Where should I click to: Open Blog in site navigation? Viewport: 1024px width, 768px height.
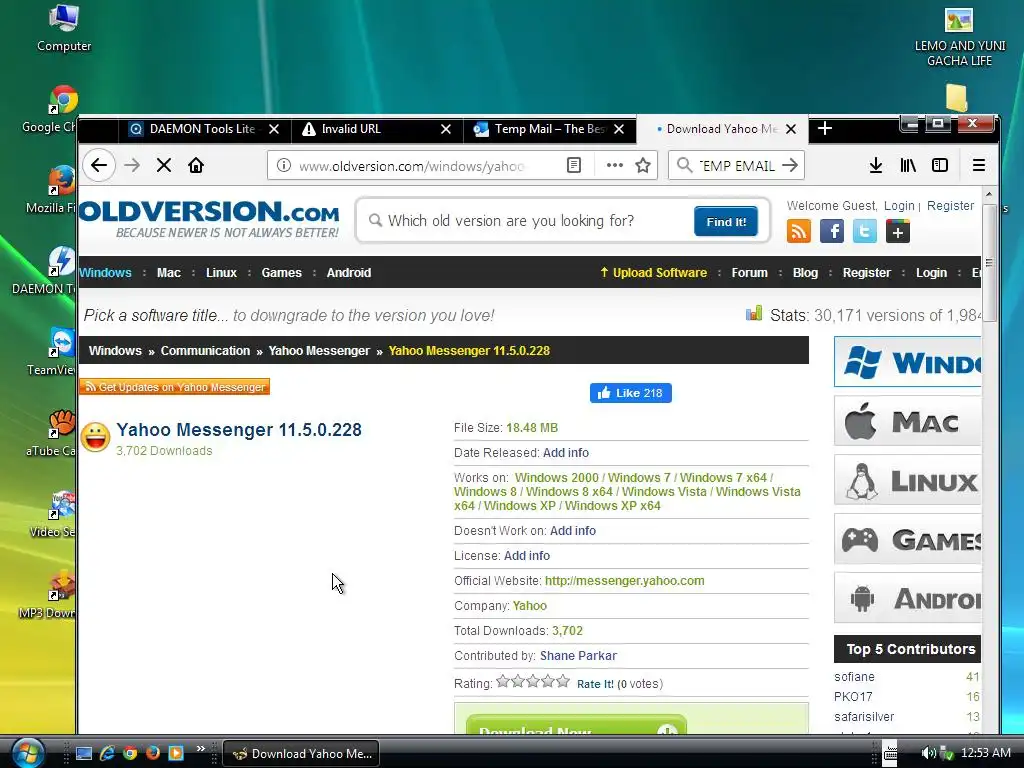pyautogui.click(x=805, y=272)
